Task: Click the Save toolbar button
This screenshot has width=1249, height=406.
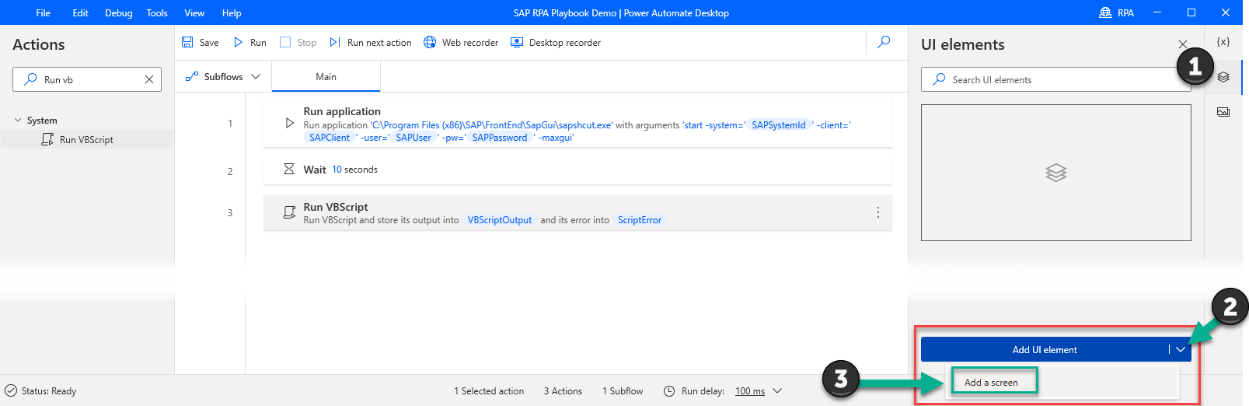Action: [201, 43]
